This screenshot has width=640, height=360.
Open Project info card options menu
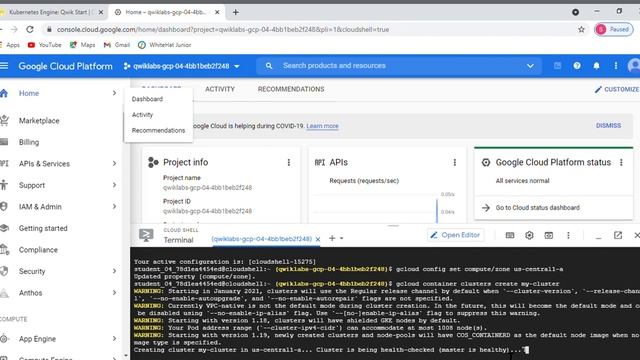click(289, 162)
